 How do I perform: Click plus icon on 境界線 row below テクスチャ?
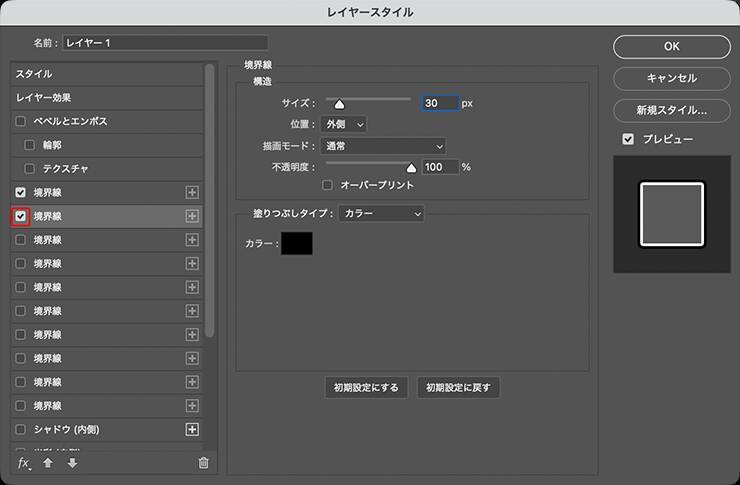192,192
